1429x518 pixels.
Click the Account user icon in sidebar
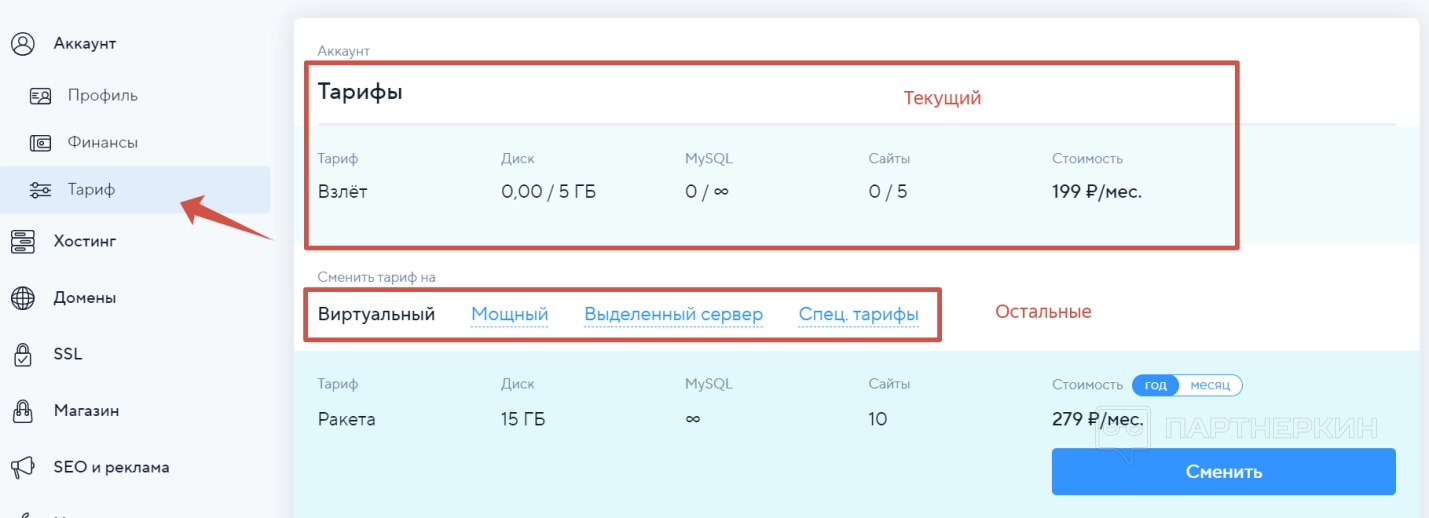pos(23,44)
